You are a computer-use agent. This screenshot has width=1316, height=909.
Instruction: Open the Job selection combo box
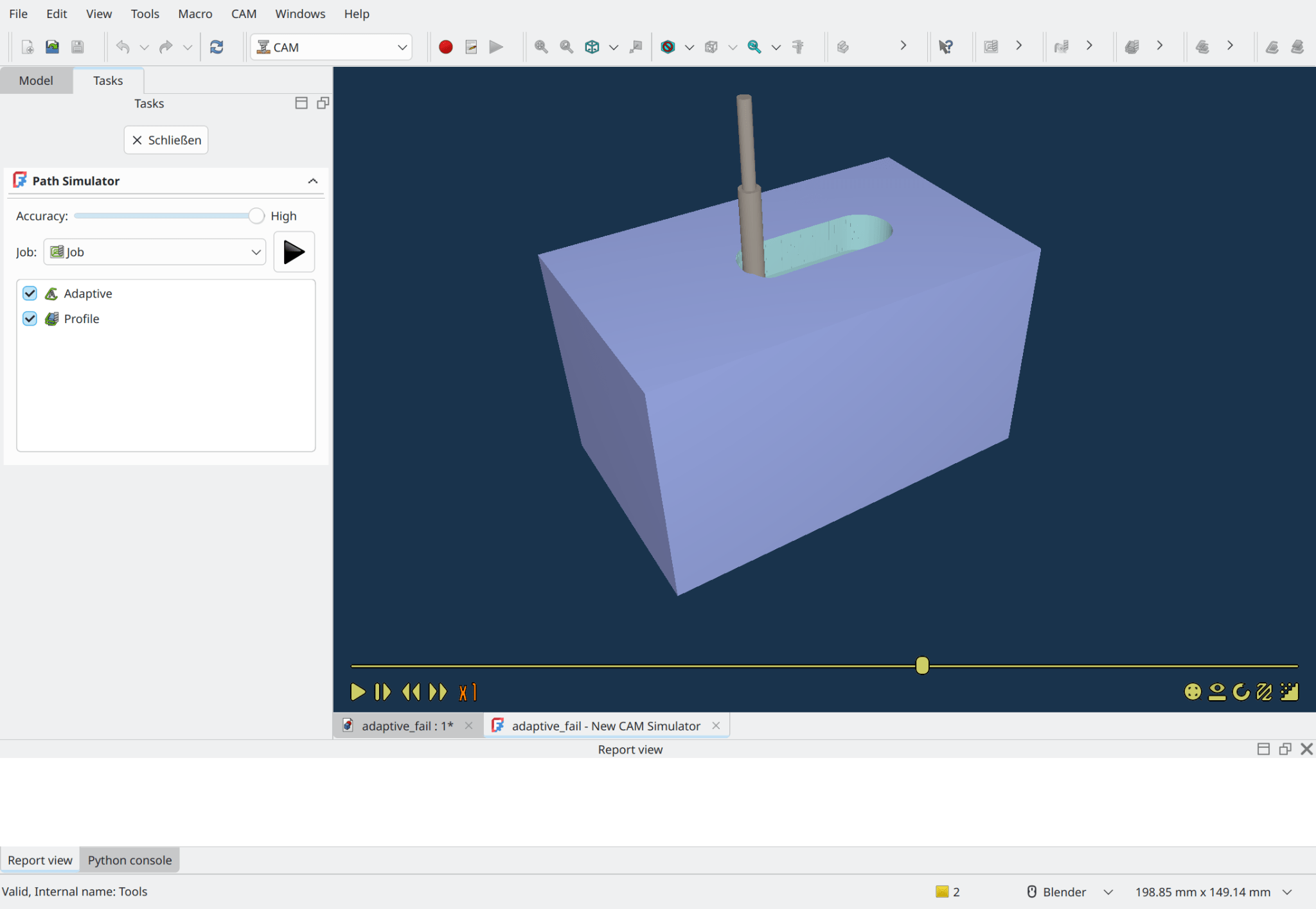pos(155,252)
